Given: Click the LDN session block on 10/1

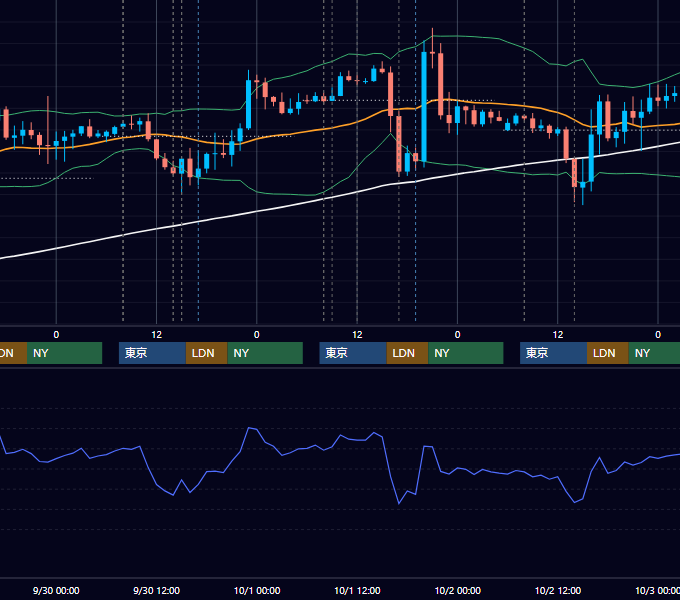Looking at the screenshot, I should tap(407, 353).
